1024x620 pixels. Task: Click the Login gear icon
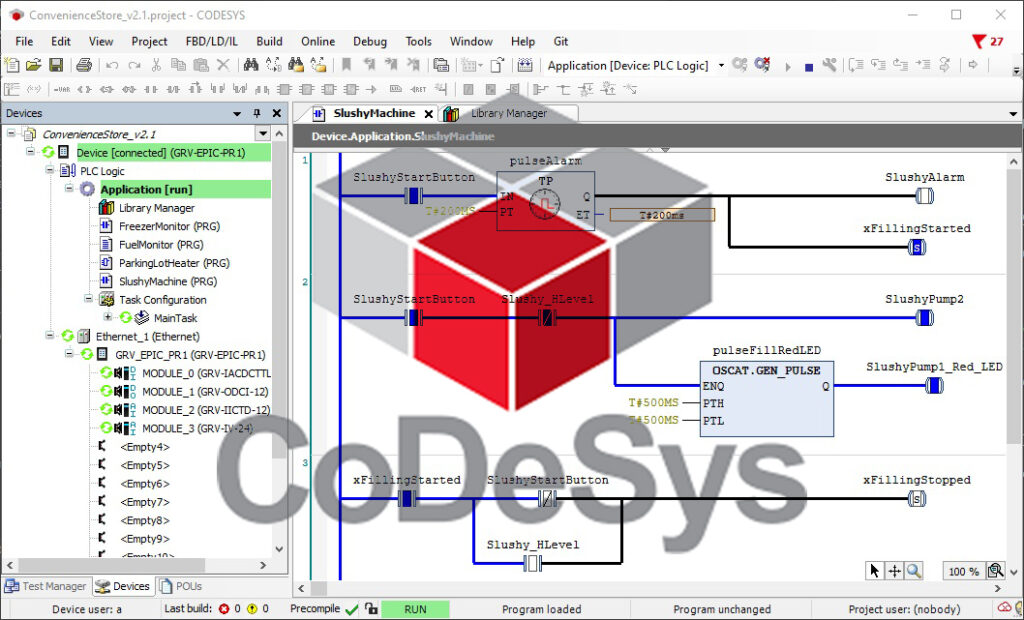739,65
